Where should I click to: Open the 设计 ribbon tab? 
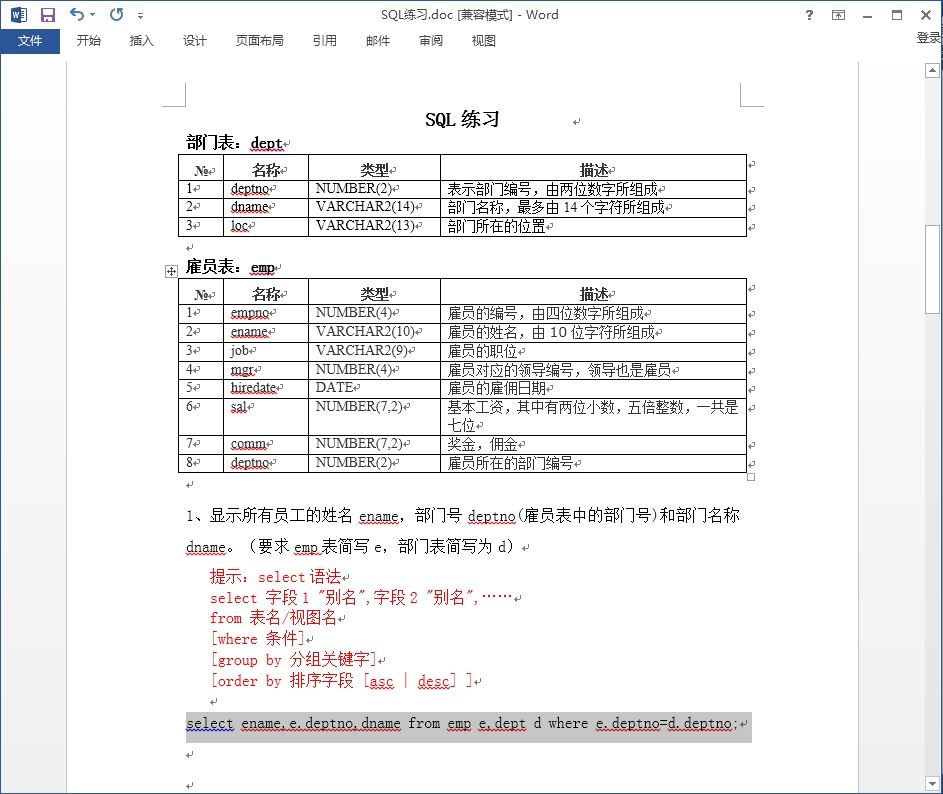194,41
